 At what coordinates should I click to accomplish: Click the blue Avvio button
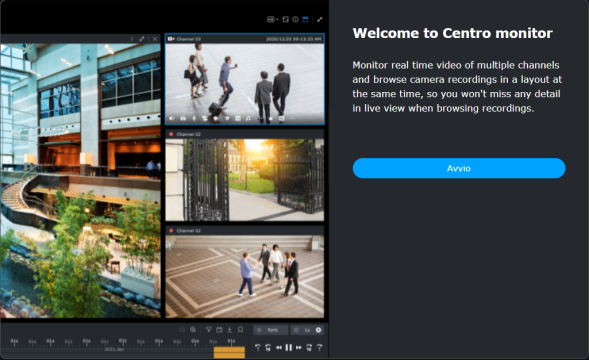(x=459, y=168)
